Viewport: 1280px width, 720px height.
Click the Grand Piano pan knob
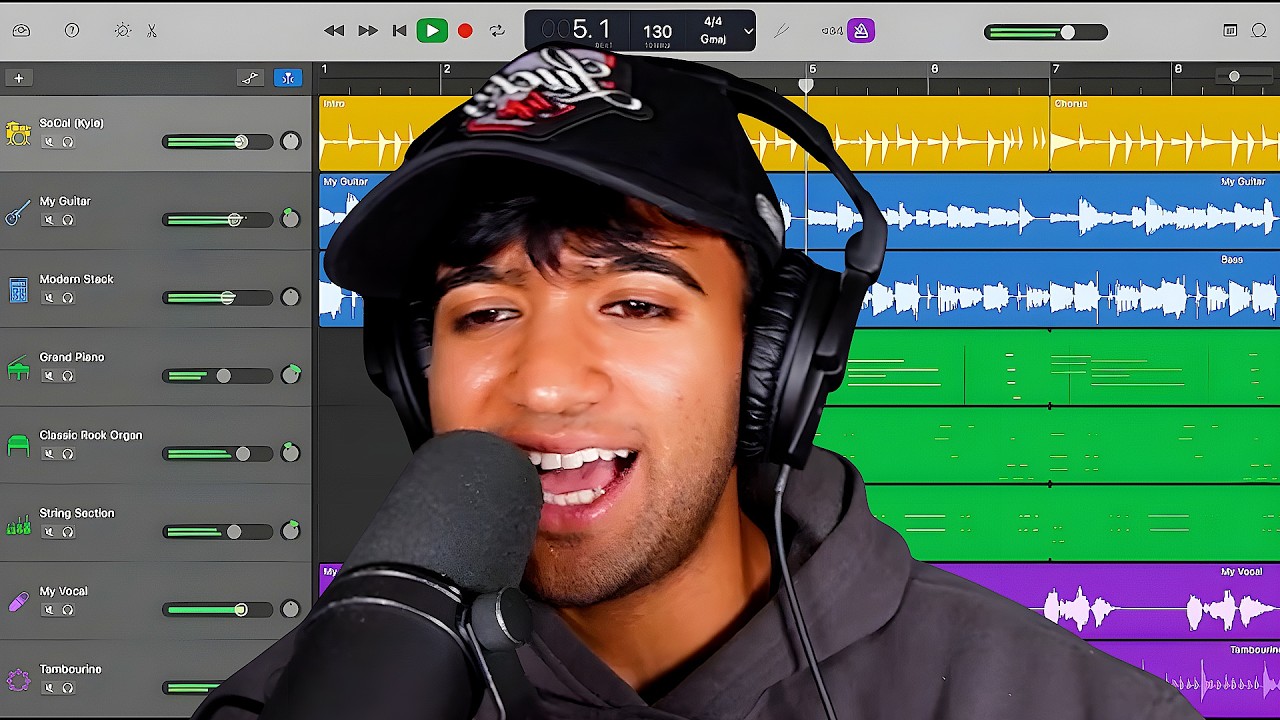pyautogui.click(x=290, y=375)
